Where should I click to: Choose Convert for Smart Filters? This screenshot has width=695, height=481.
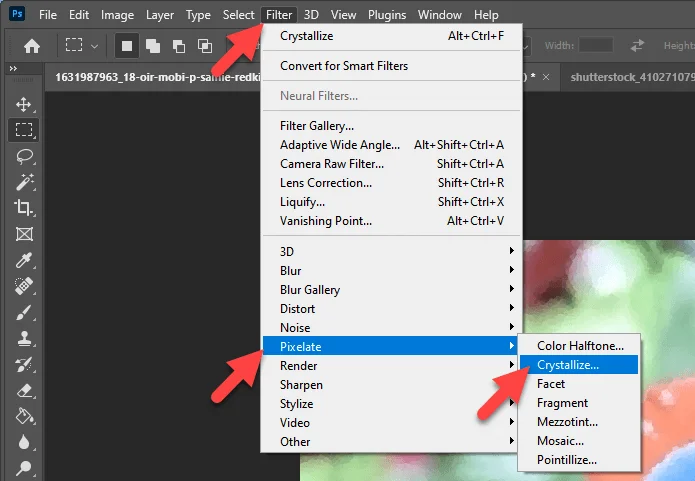pos(392,66)
